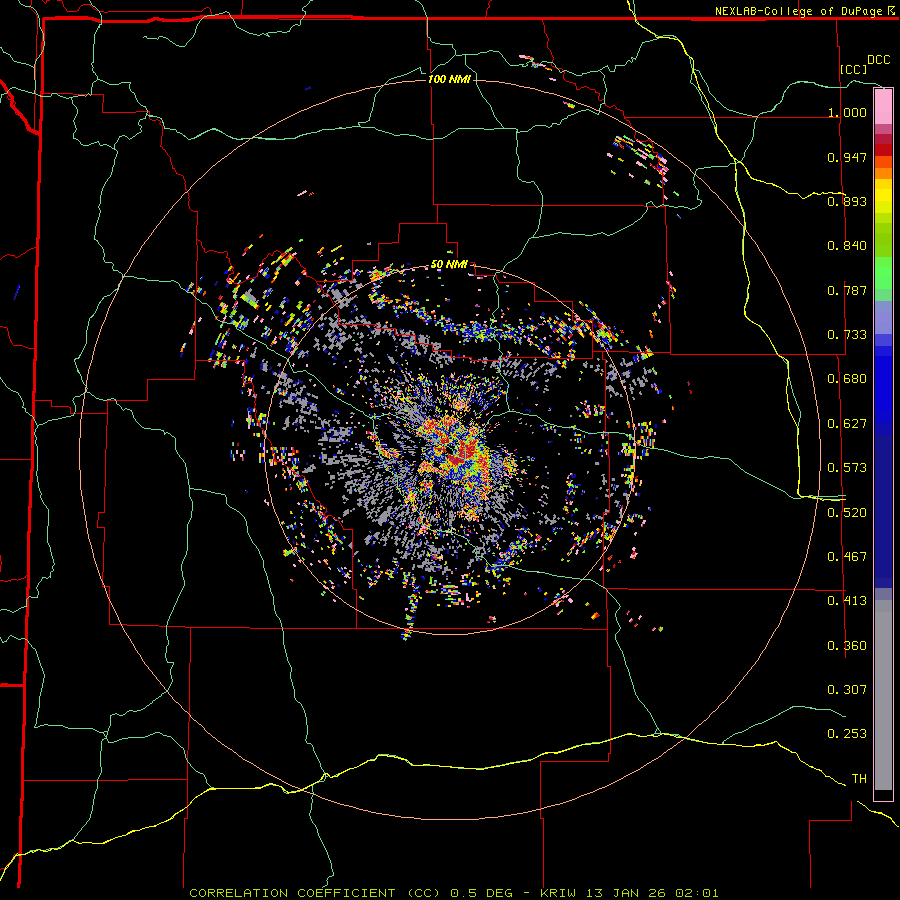900x900 pixels.
Task: Click the 100 NMI range ring label
Action: click(449, 79)
